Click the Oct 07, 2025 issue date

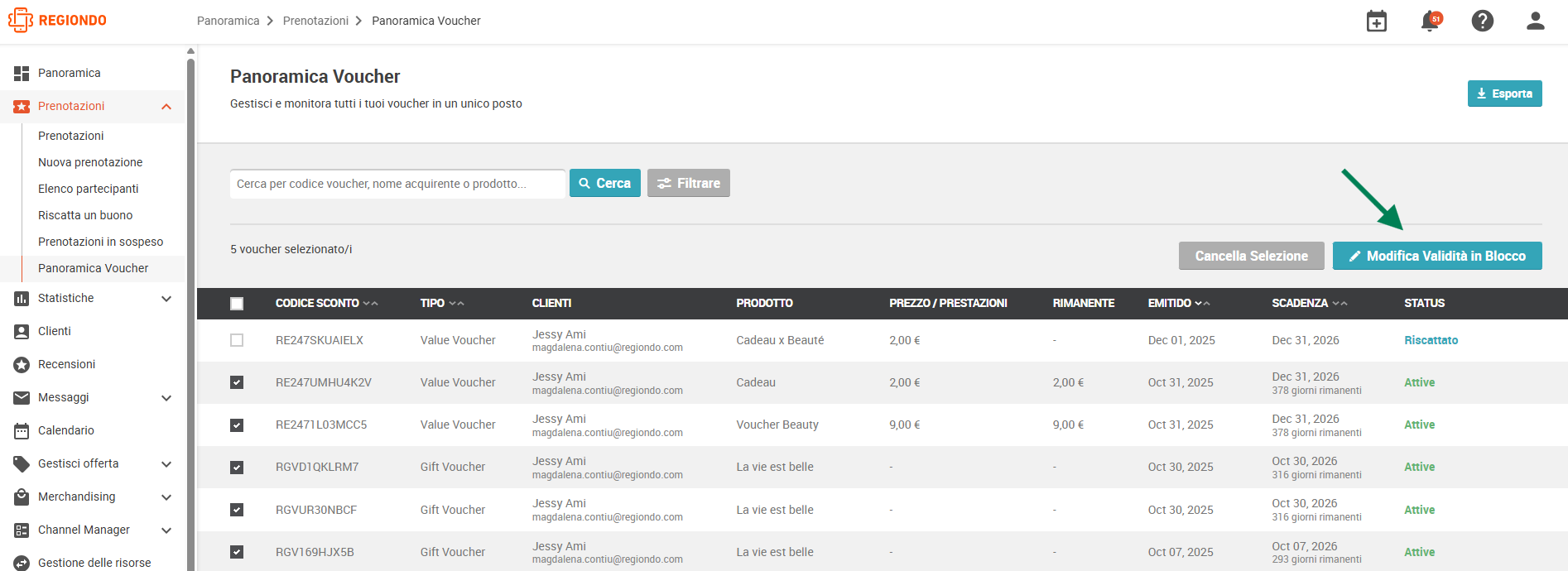1181,552
